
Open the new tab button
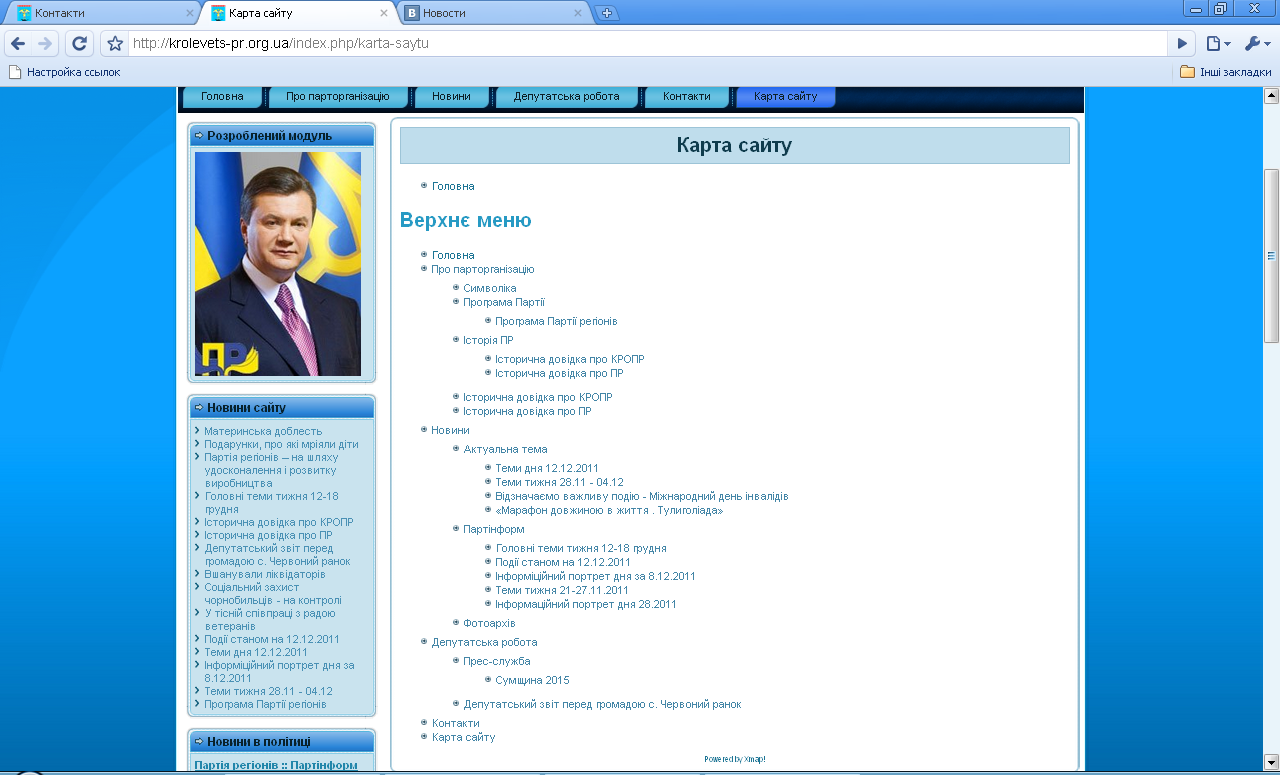point(606,13)
